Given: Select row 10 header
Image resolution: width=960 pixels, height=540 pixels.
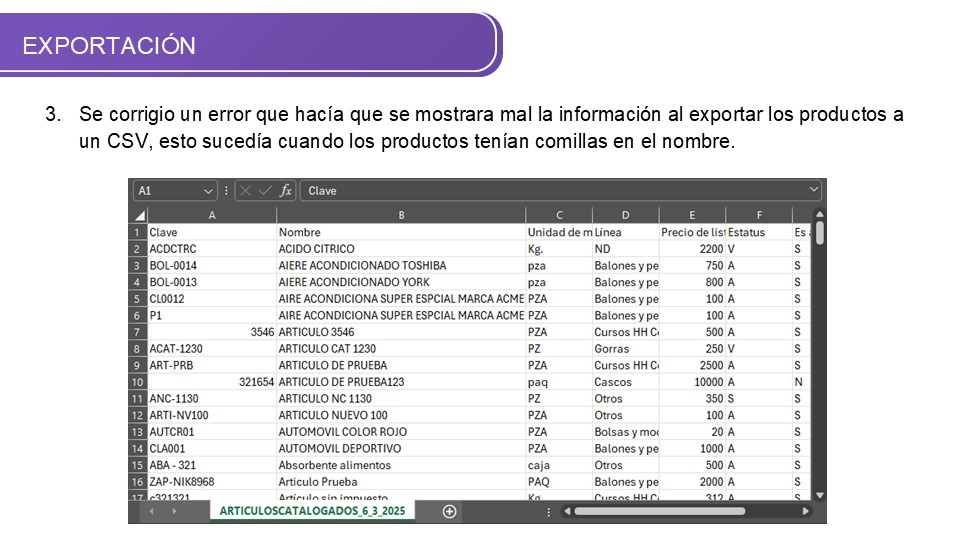Looking at the screenshot, I should pos(138,382).
